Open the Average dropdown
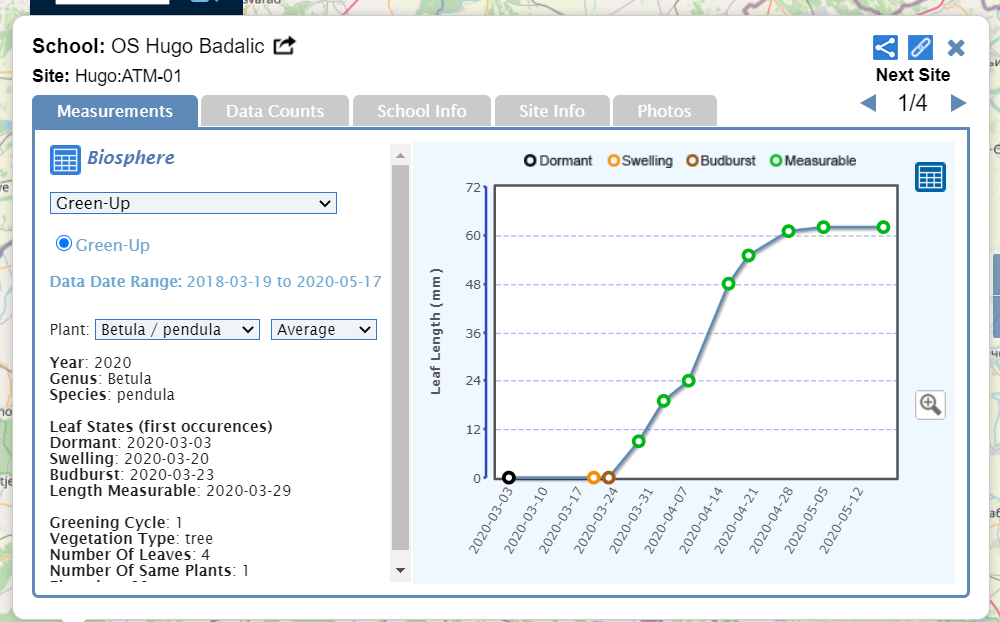1000x622 pixels. pos(323,330)
